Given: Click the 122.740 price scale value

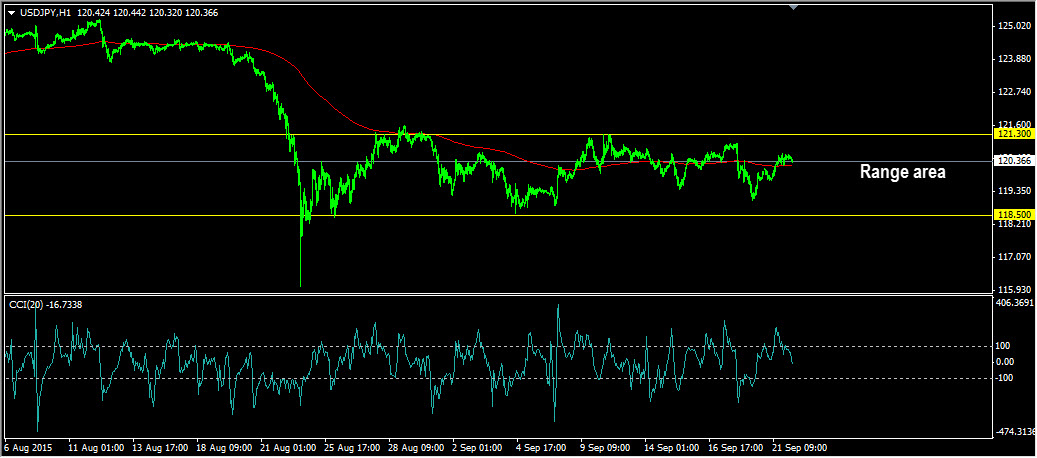Looking at the screenshot, I should pos(1013,91).
